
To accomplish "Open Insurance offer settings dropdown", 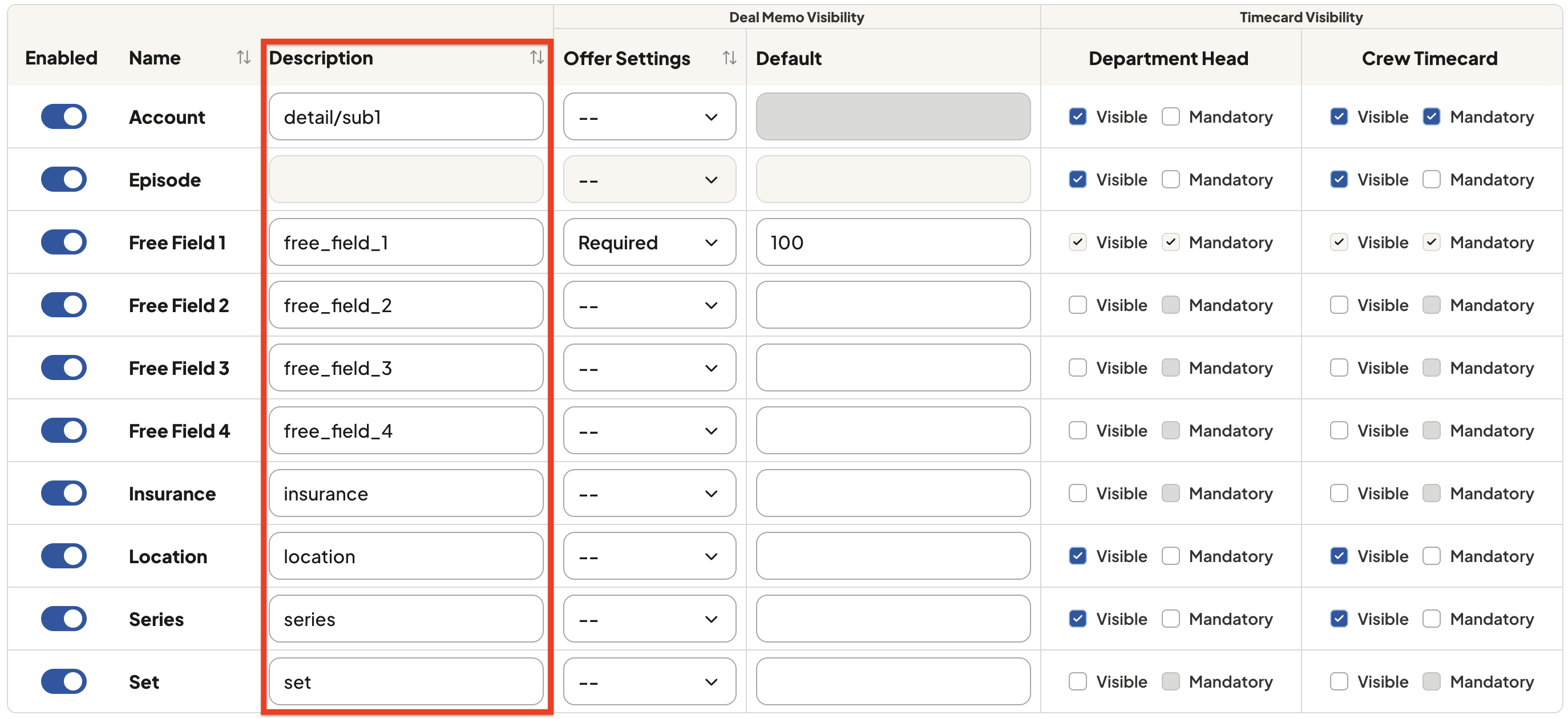I will [649, 493].
